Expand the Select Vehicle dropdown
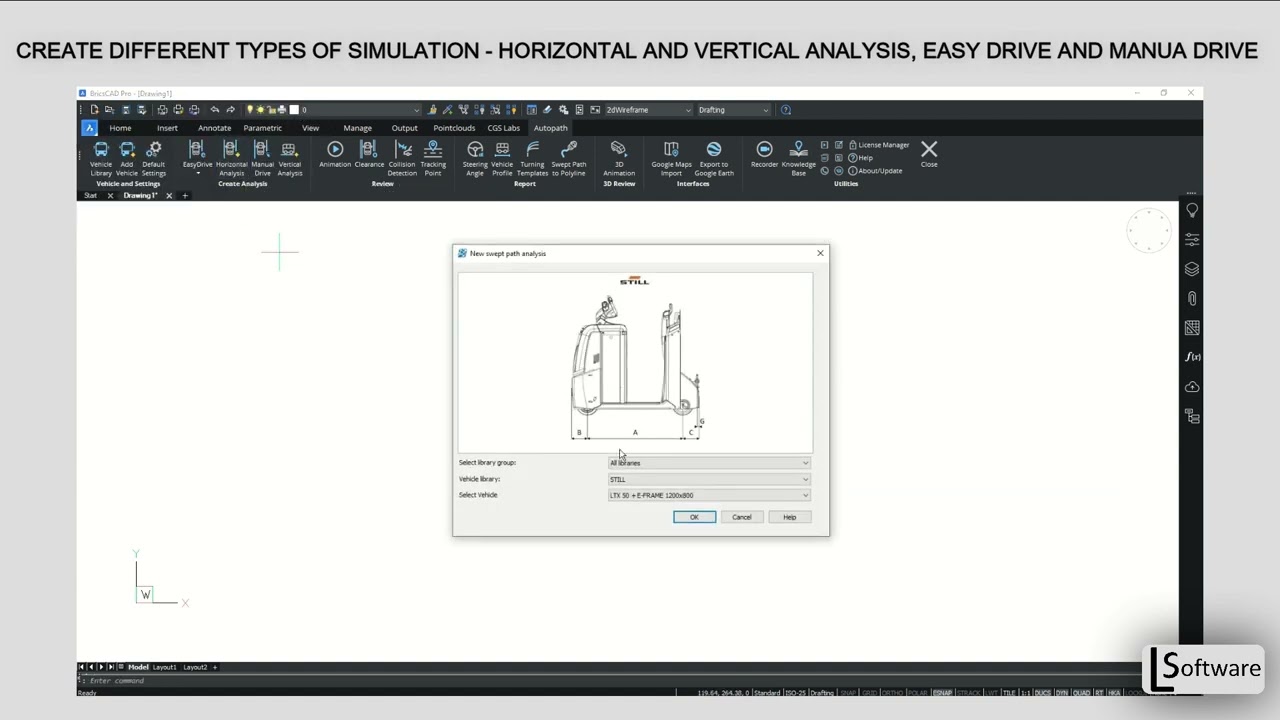The height and width of the screenshot is (720, 1280). [709, 495]
